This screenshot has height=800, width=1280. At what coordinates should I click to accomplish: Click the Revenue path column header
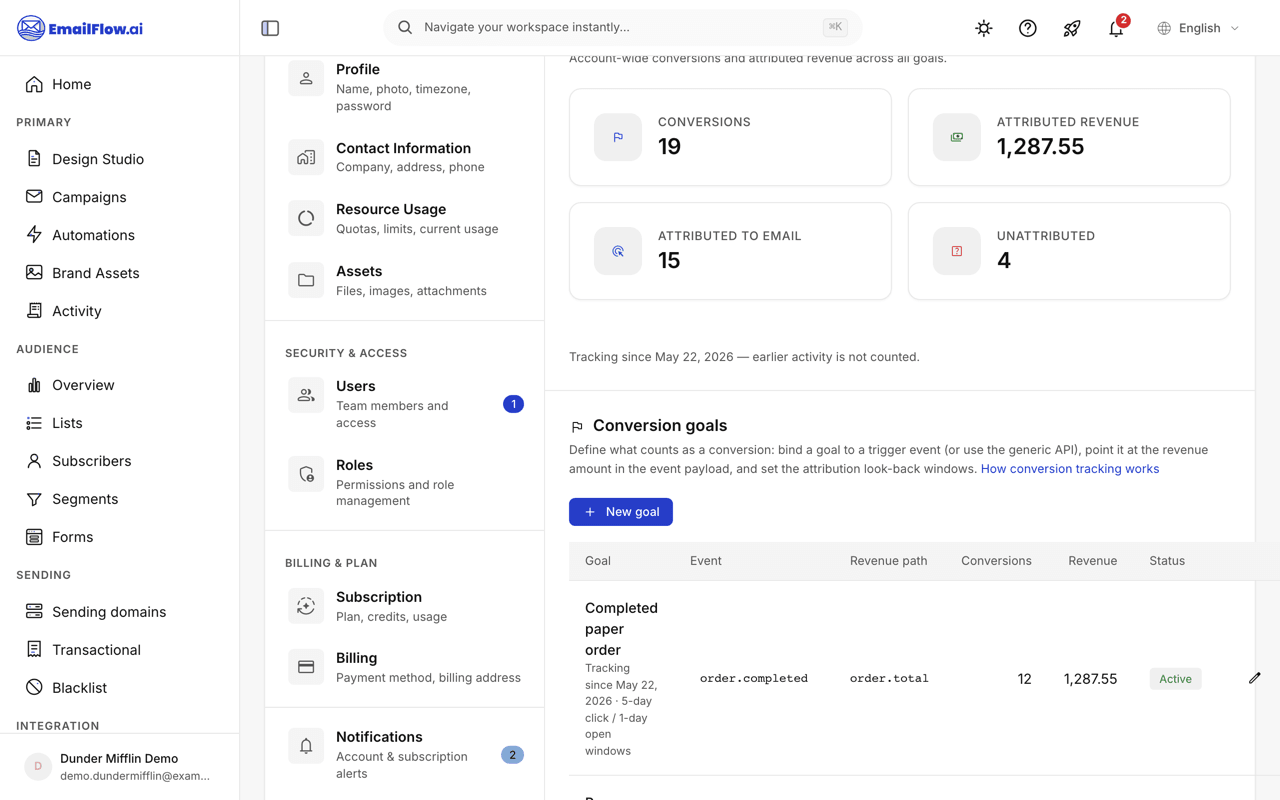click(888, 561)
